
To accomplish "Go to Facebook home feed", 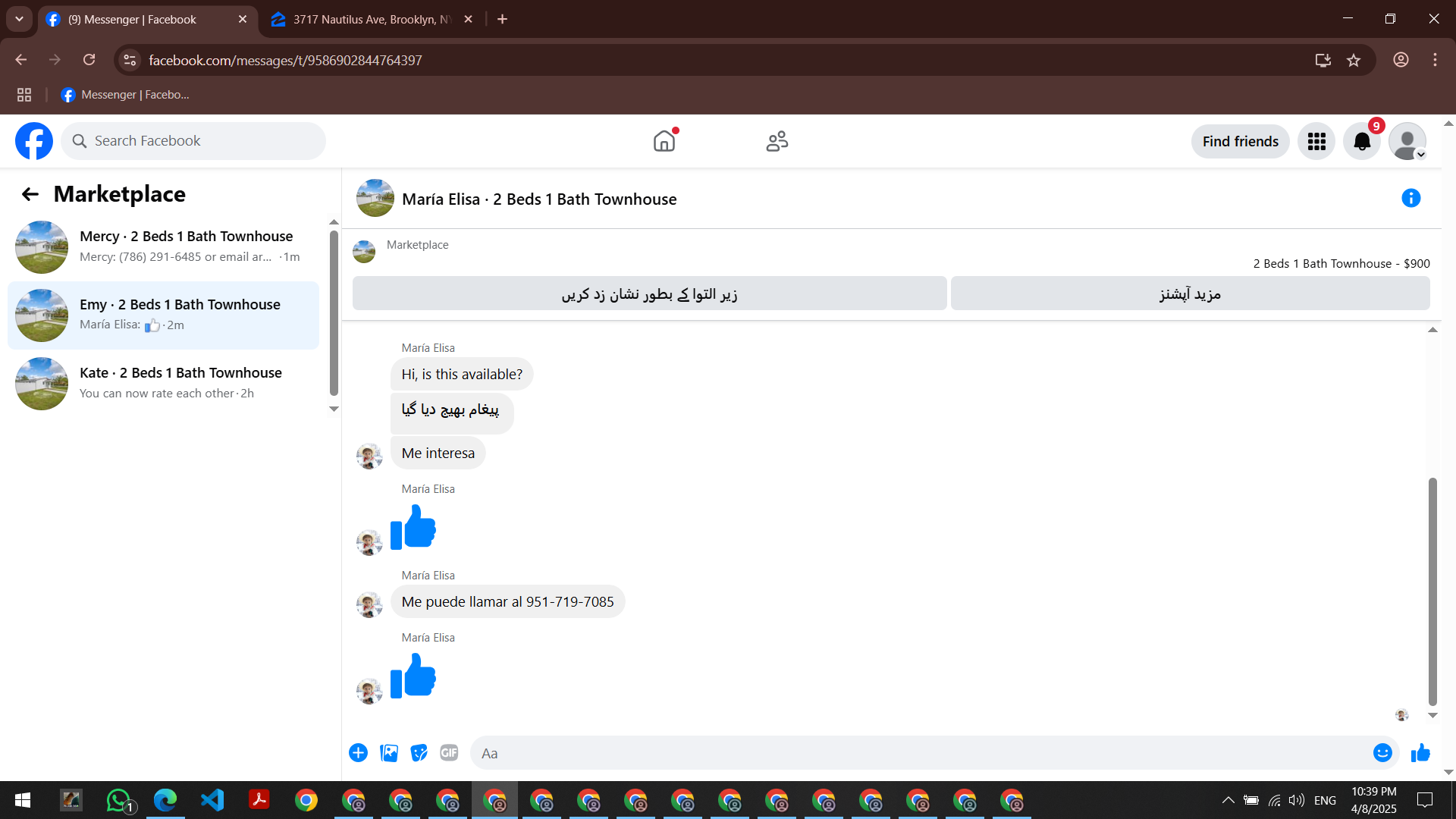I will tap(664, 141).
